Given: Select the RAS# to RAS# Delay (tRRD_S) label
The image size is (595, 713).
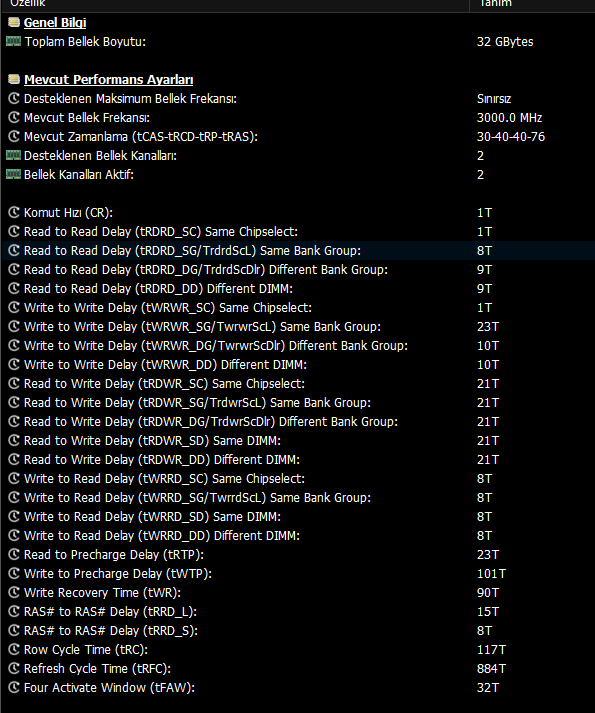Looking at the screenshot, I should 111,631.
